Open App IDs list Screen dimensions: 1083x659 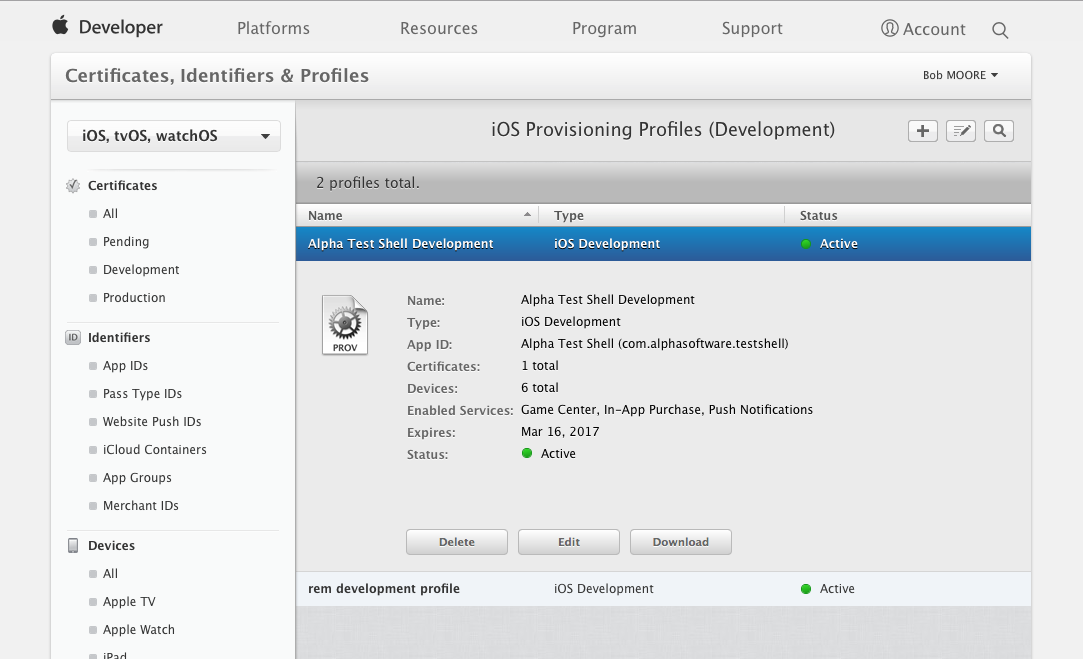coord(125,365)
